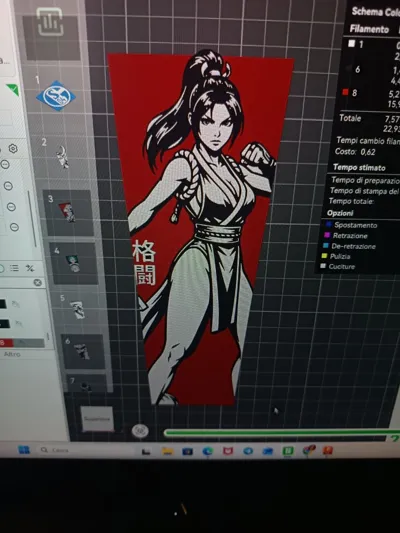Open Microsoft Edge from taskbar
This screenshot has width=400, height=533.
[208, 451]
